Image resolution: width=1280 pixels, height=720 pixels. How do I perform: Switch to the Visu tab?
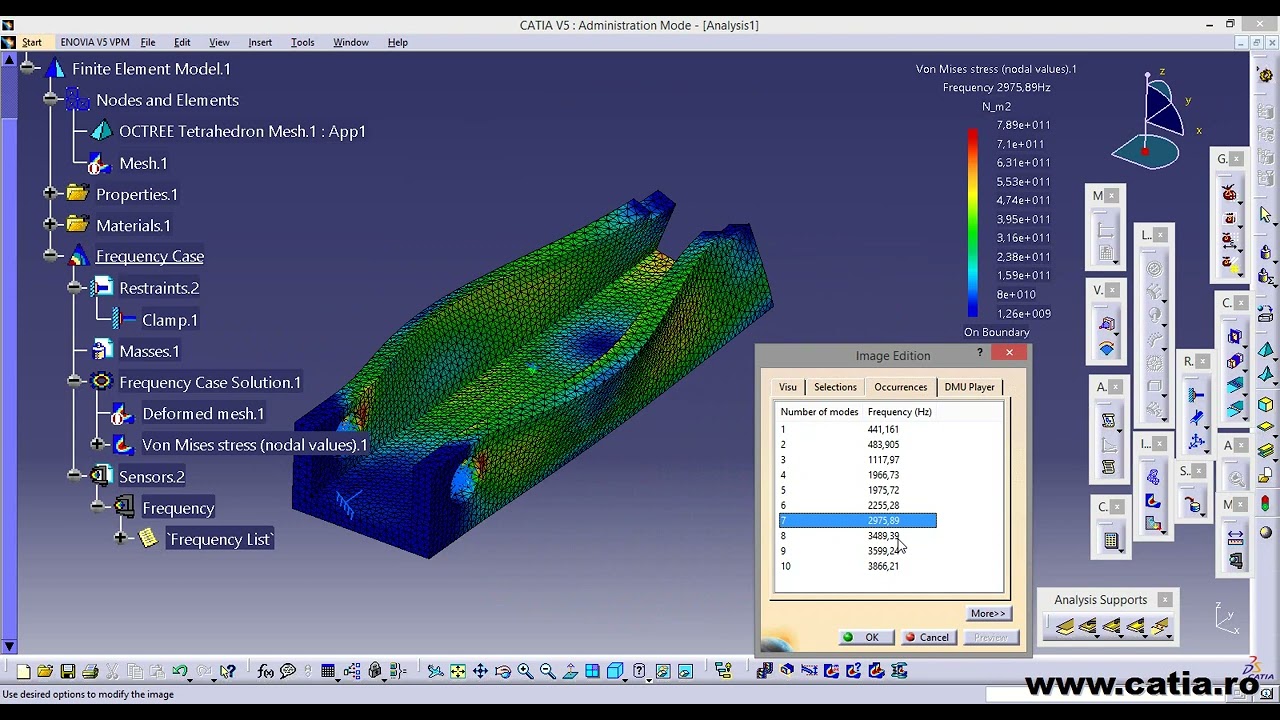(788, 387)
